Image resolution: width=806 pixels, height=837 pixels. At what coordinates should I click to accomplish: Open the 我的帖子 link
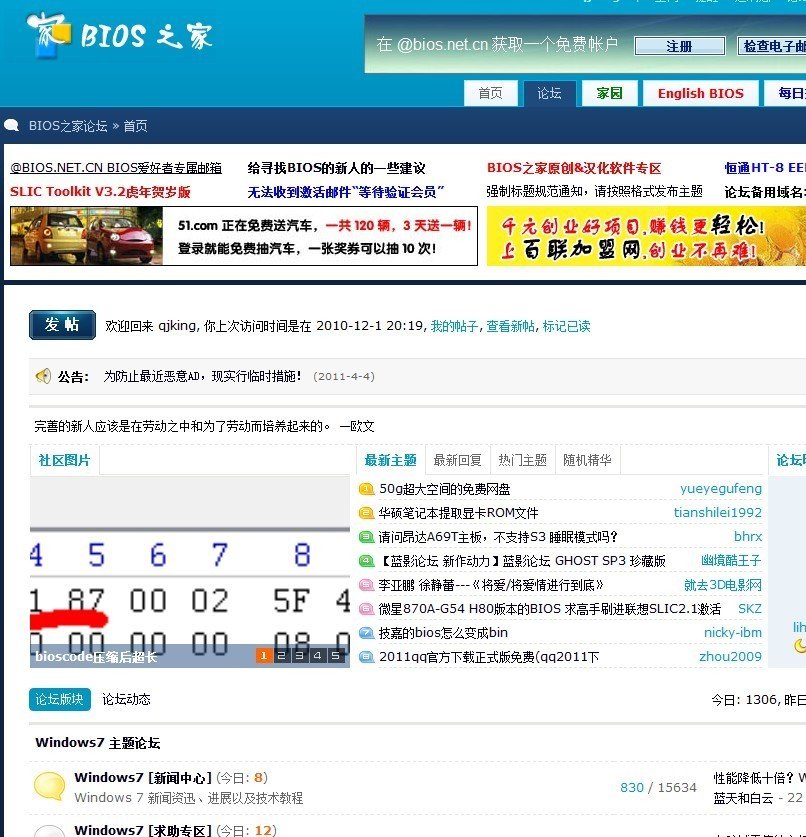pyautogui.click(x=454, y=326)
